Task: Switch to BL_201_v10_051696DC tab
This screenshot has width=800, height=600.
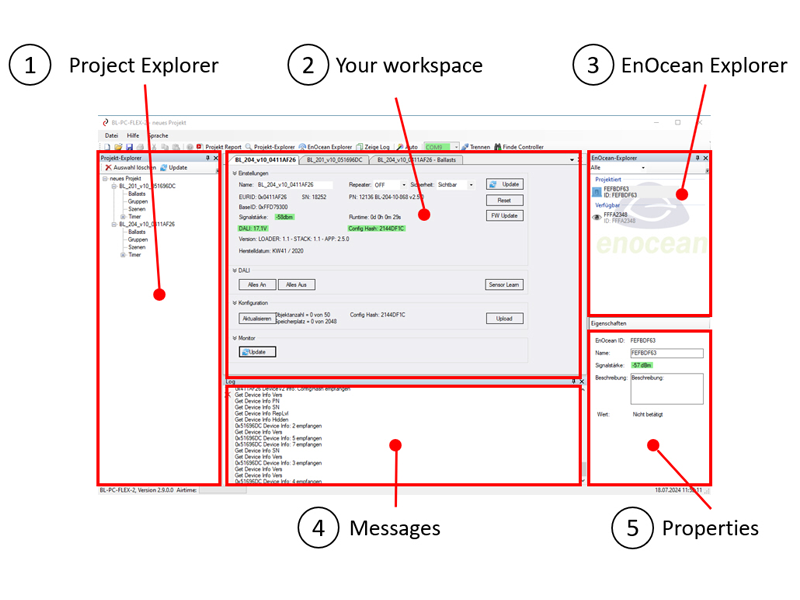Action: click(x=335, y=159)
